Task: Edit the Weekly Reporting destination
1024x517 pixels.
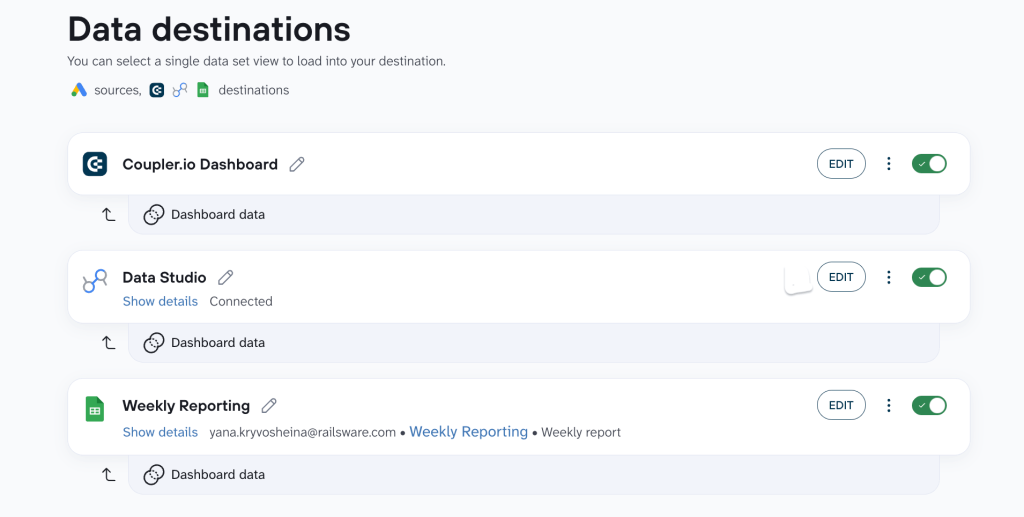Action: (x=841, y=405)
